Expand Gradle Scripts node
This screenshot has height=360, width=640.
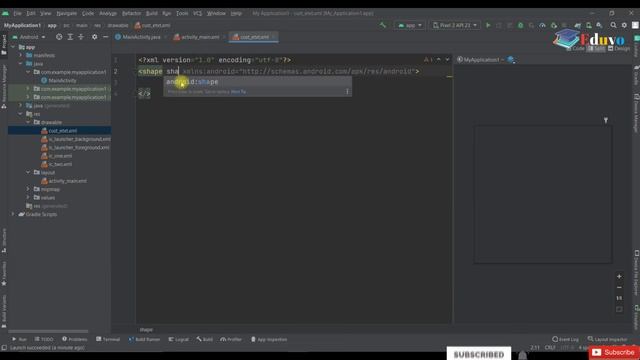[x=13, y=214]
